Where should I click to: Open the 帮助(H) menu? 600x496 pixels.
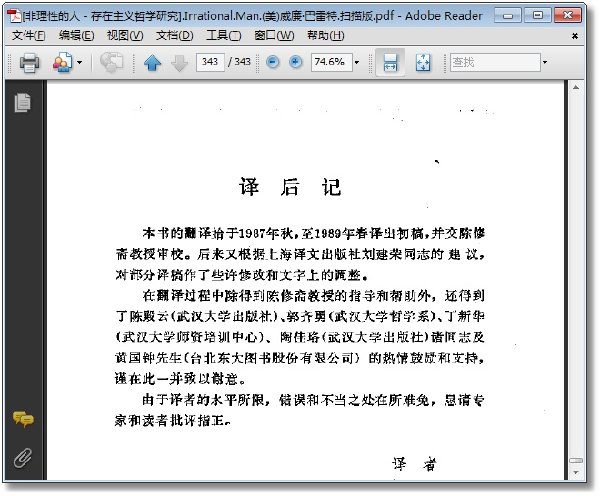[326, 36]
